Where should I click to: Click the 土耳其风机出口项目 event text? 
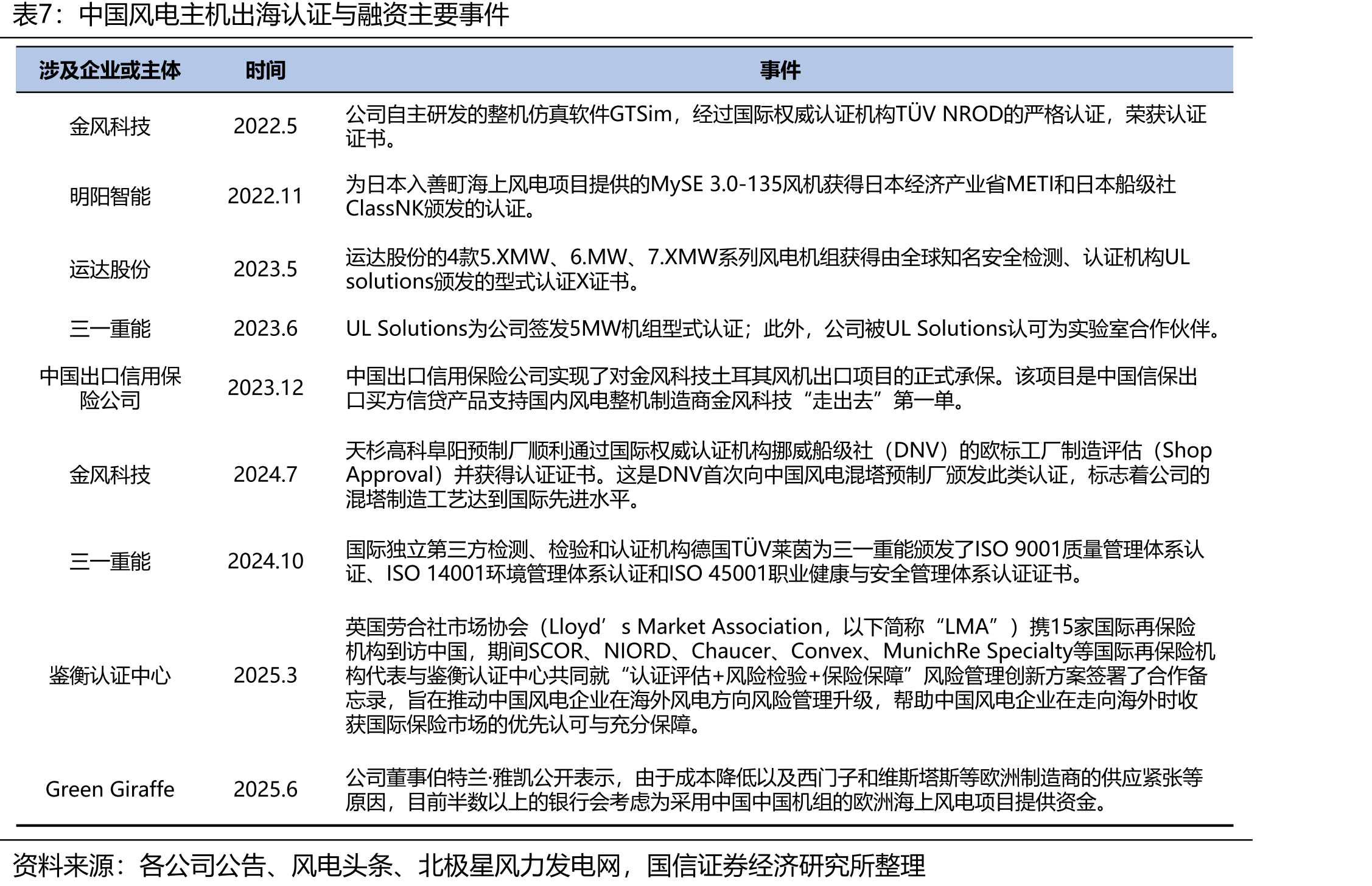click(772, 388)
